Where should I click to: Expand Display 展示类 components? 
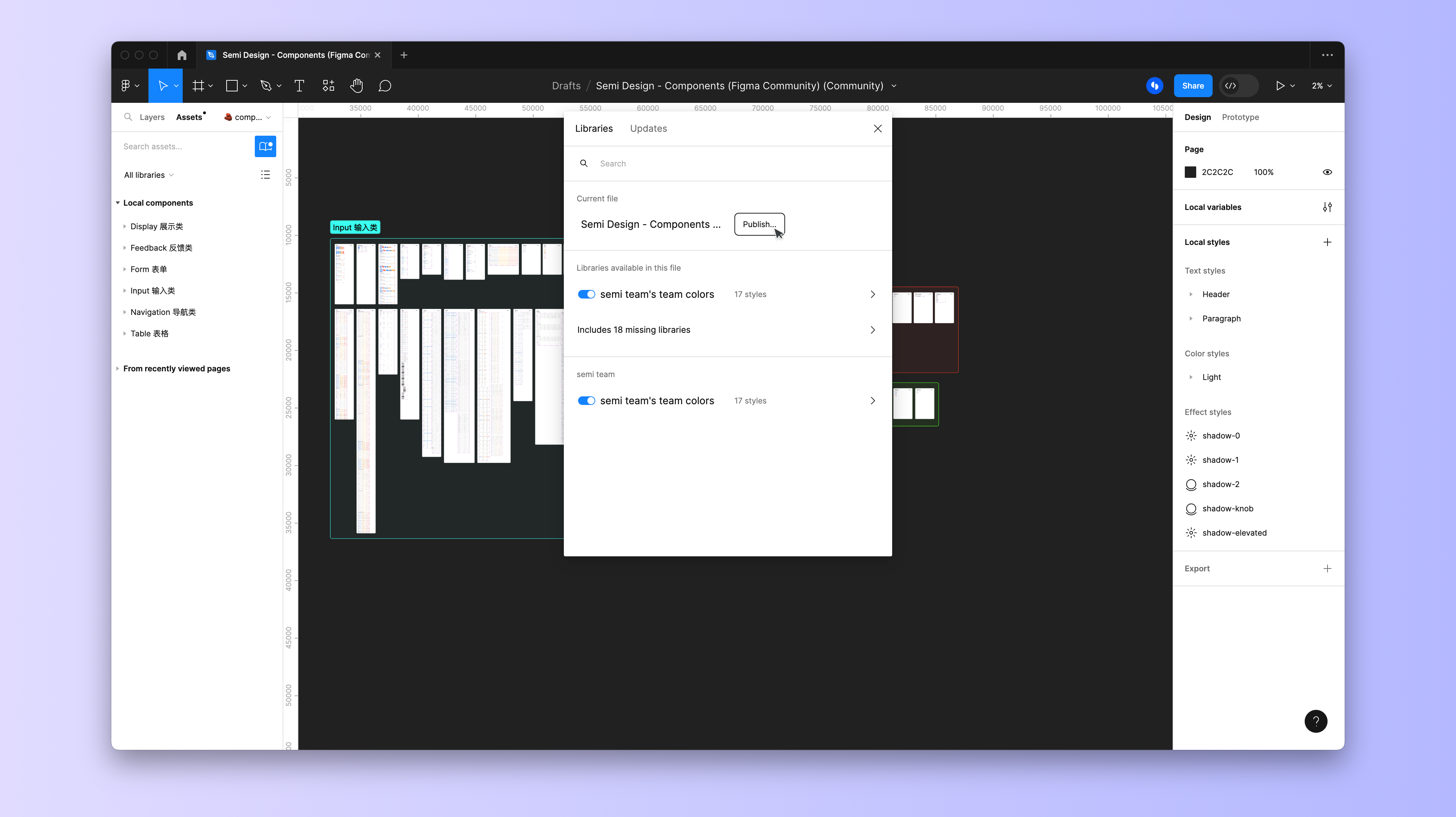point(124,226)
